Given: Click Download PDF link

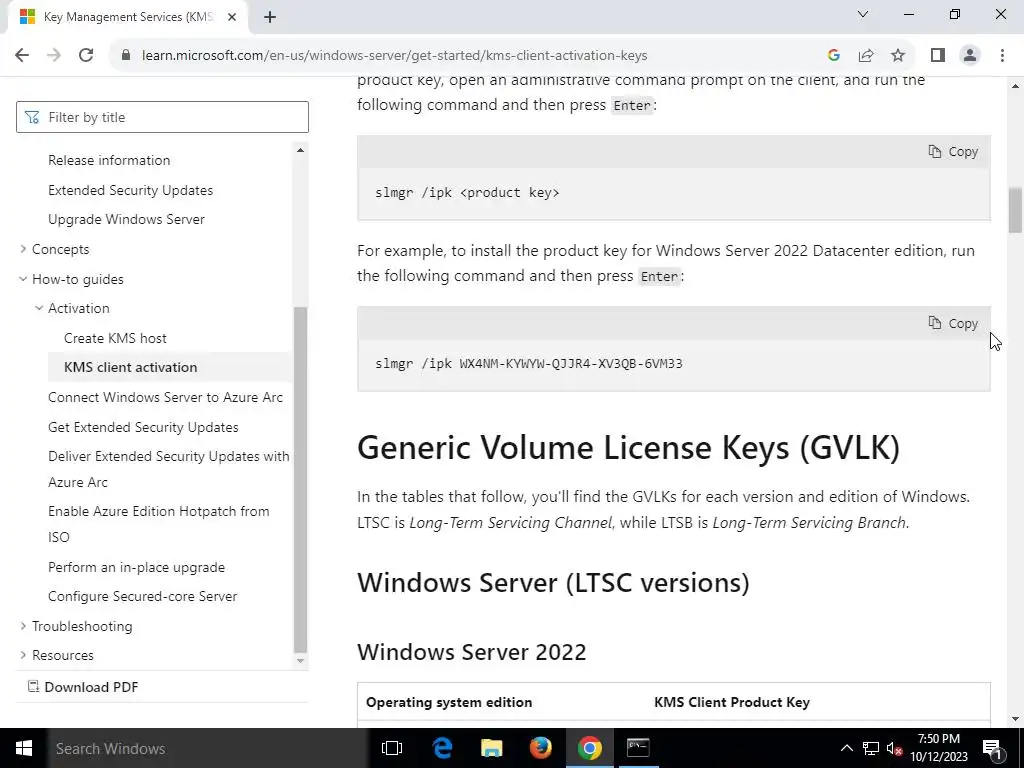Looking at the screenshot, I should [83, 687].
